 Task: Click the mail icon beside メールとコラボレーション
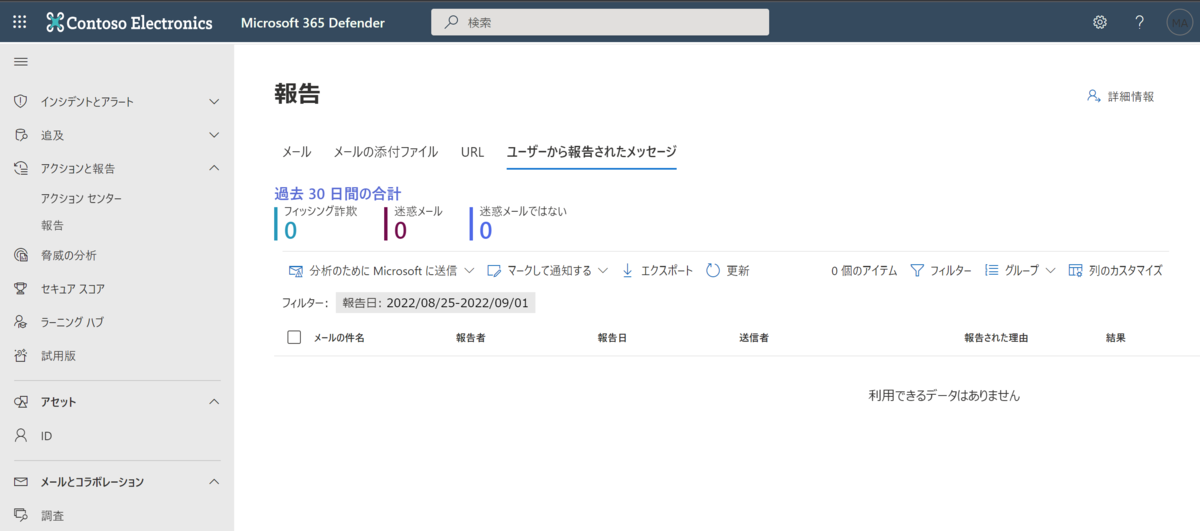(20, 482)
